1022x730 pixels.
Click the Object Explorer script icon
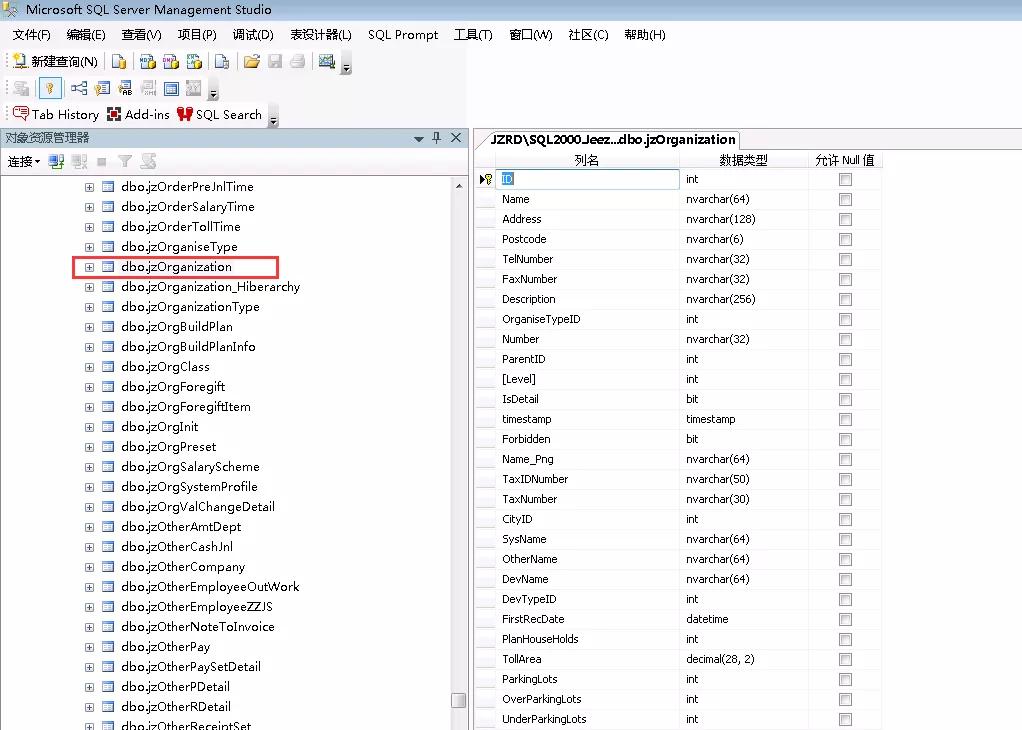point(148,162)
